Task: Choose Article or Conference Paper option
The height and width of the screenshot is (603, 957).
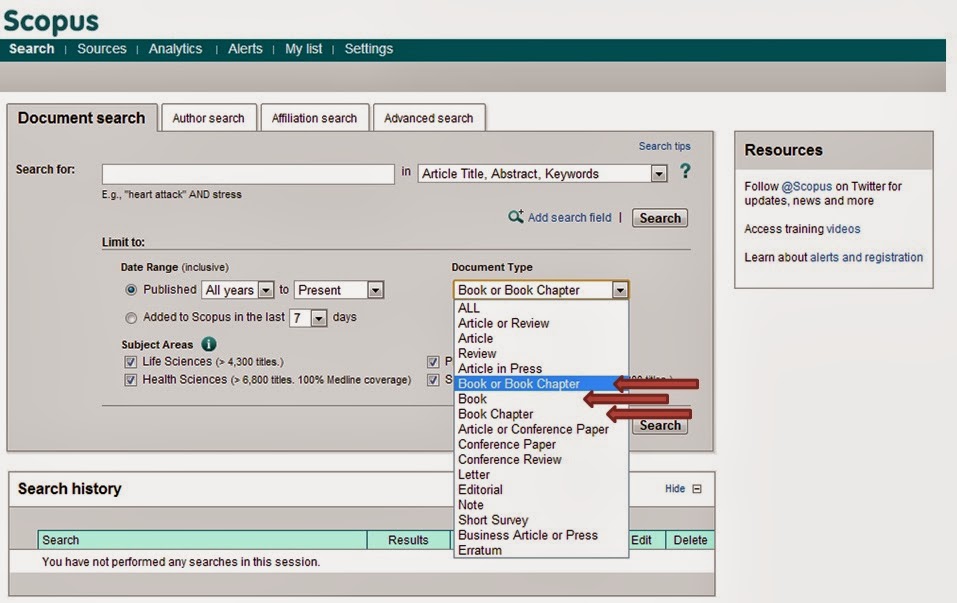Action: point(541,429)
